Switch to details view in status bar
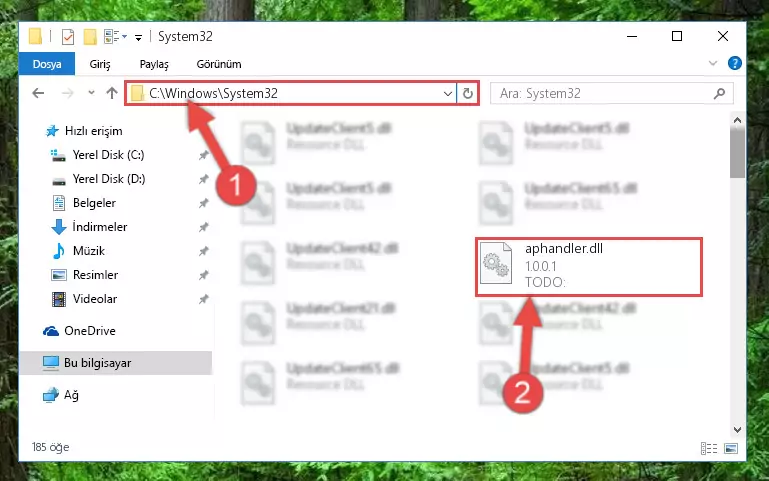Screen dimensions: 769x481 click(709, 448)
